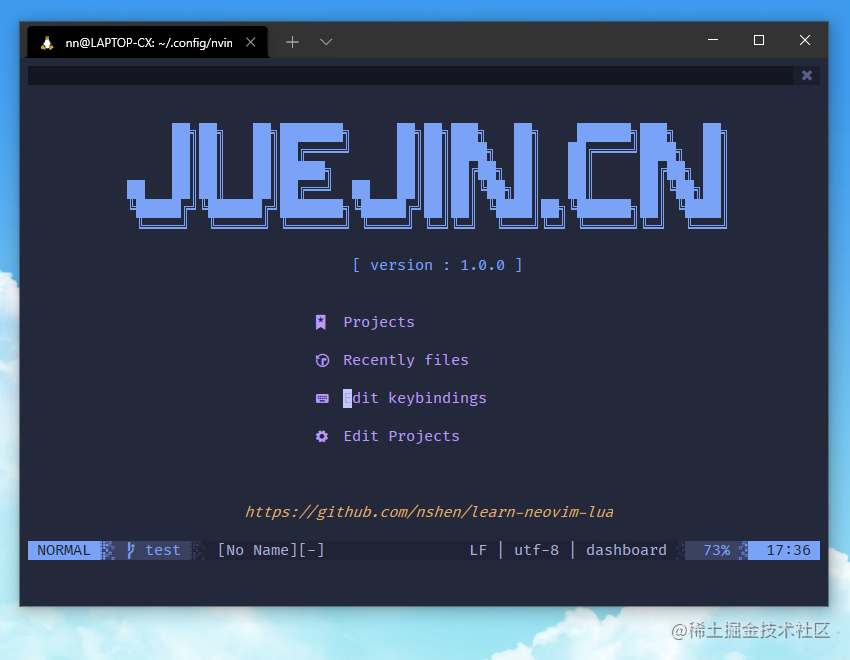The width and height of the screenshot is (850, 660).
Task: Close the Windows Terminal window
Action: pos(805,40)
